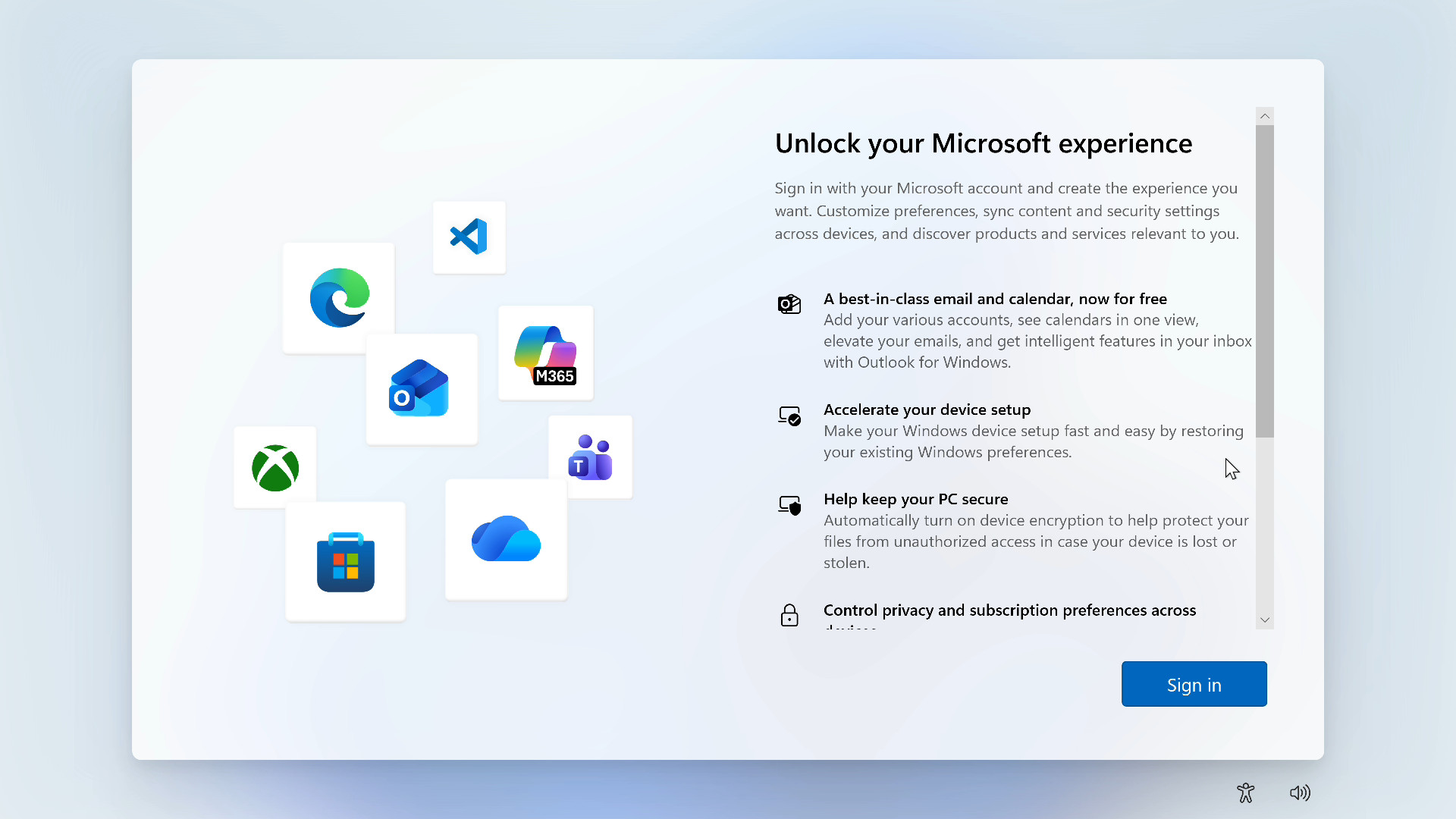
Task: Click the Microsoft Edge icon tile
Action: [x=339, y=297]
